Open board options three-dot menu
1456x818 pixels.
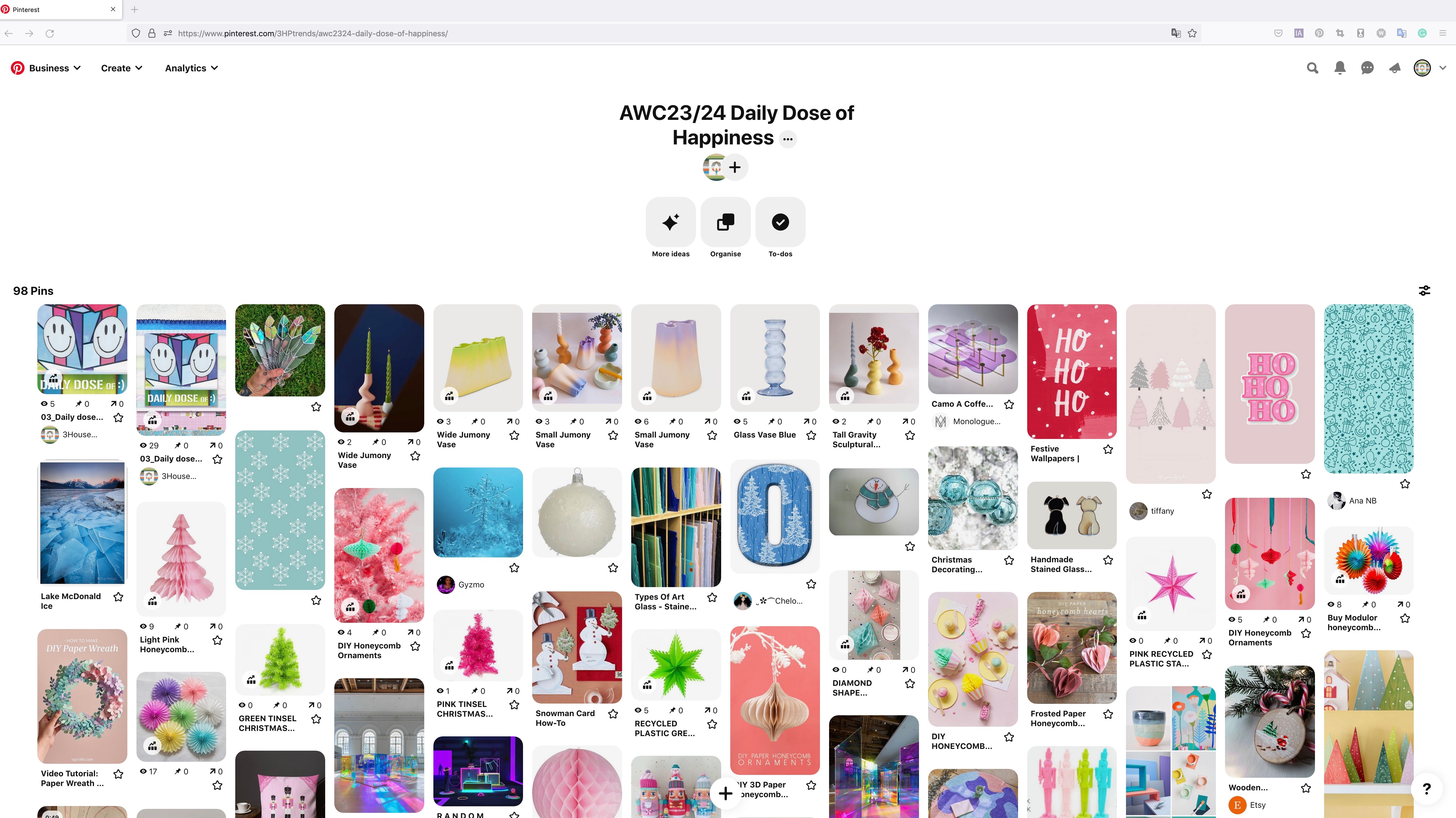788,139
